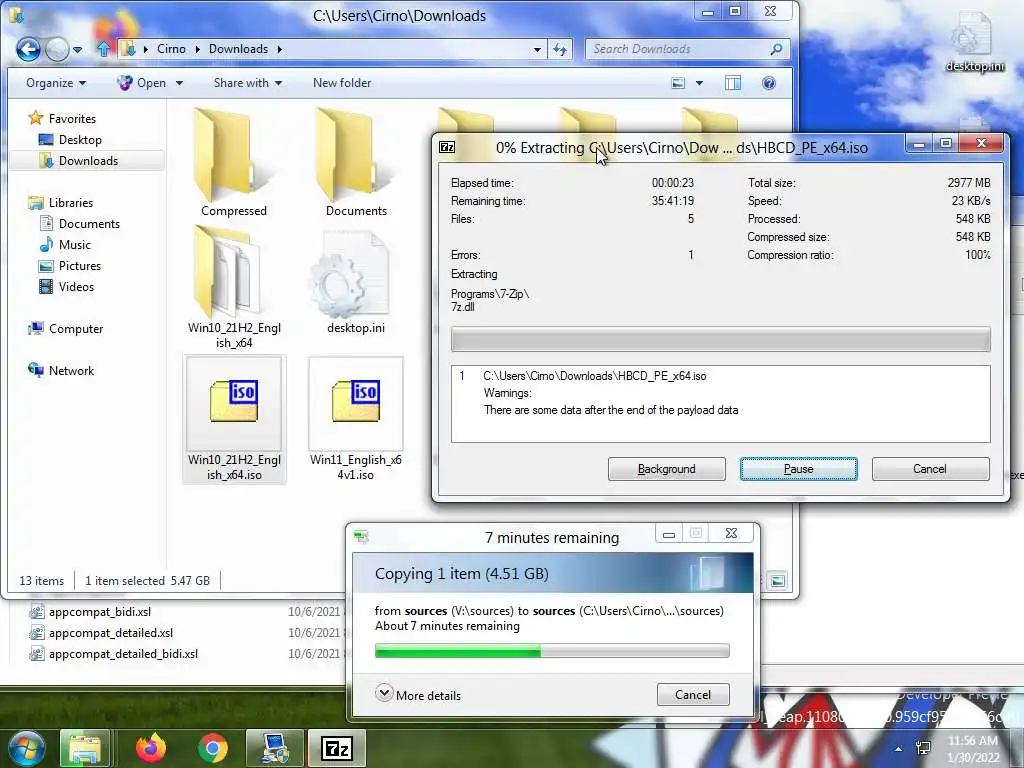The height and width of the screenshot is (768, 1024).
Task: Select the Documents folder icon in file list
Action: click(x=356, y=162)
